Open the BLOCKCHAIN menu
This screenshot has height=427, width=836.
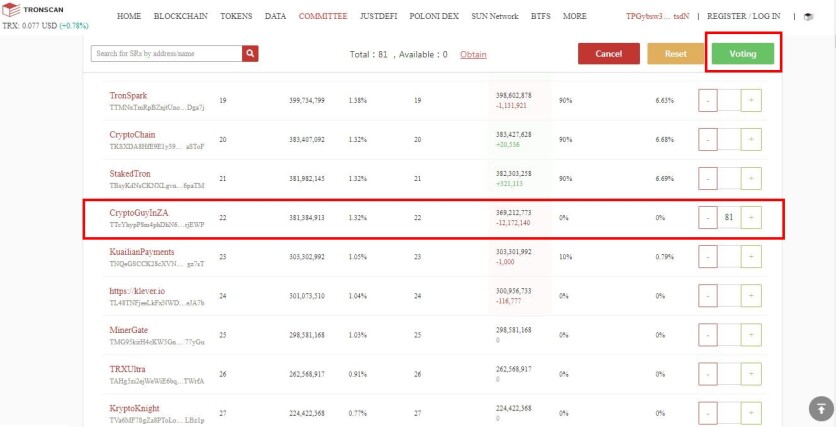coord(181,17)
